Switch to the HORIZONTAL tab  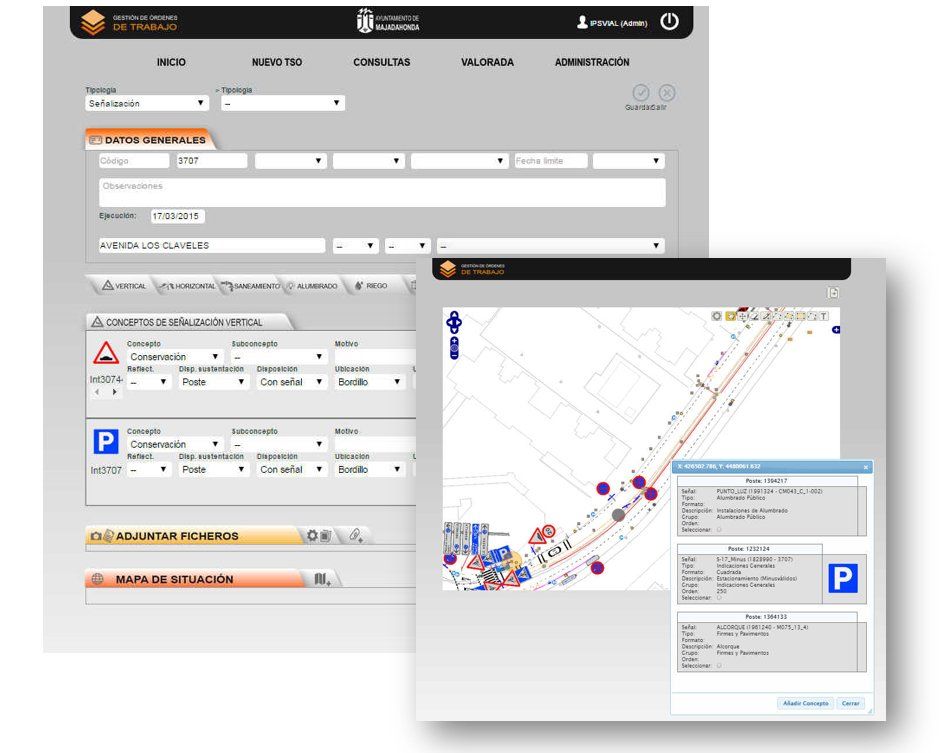[188, 286]
